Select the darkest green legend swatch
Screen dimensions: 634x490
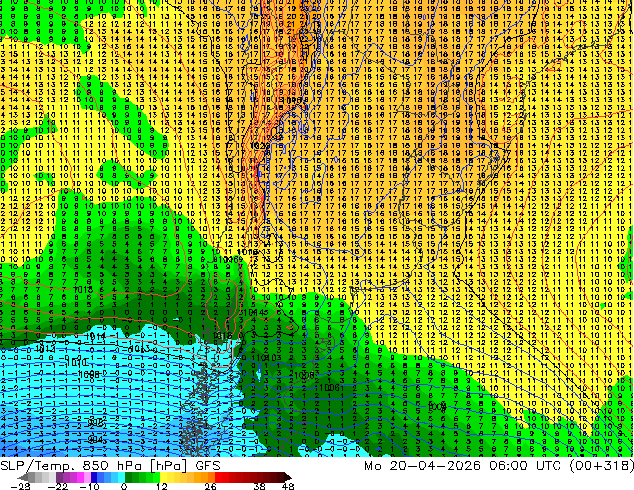click(128, 477)
